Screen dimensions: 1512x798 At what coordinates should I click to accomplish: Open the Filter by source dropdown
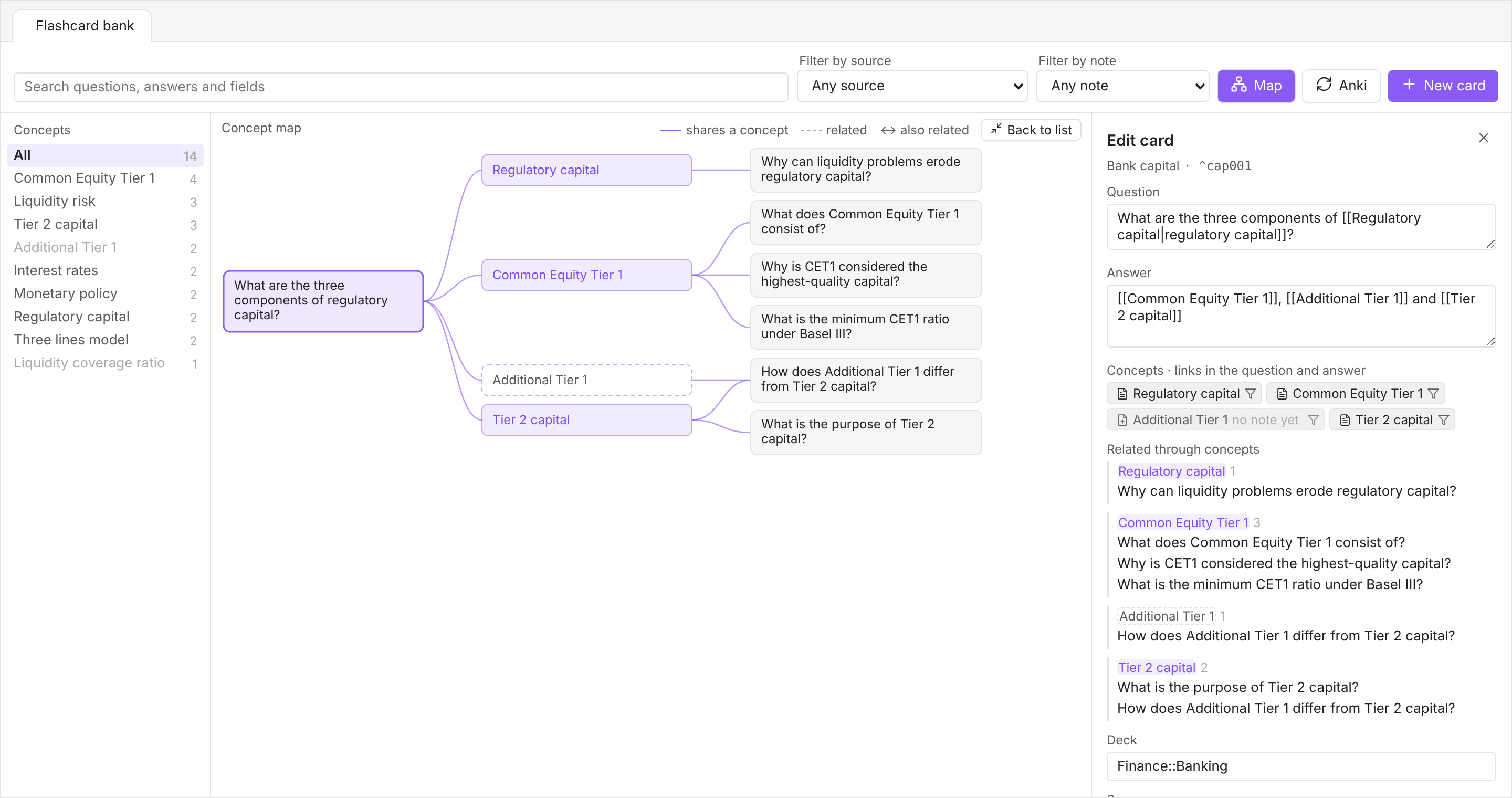click(912, 86)
